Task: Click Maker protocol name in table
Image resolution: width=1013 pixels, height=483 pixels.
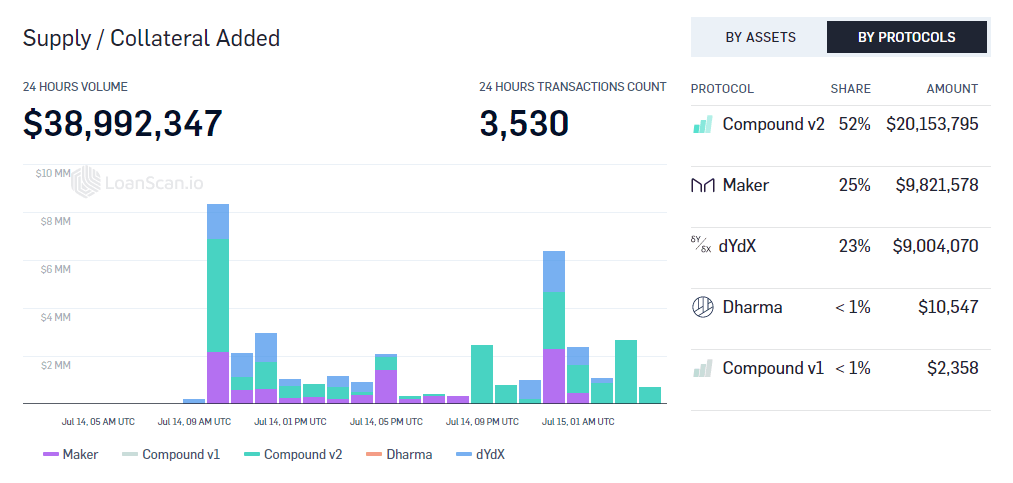Action: [x=746, y=185]
